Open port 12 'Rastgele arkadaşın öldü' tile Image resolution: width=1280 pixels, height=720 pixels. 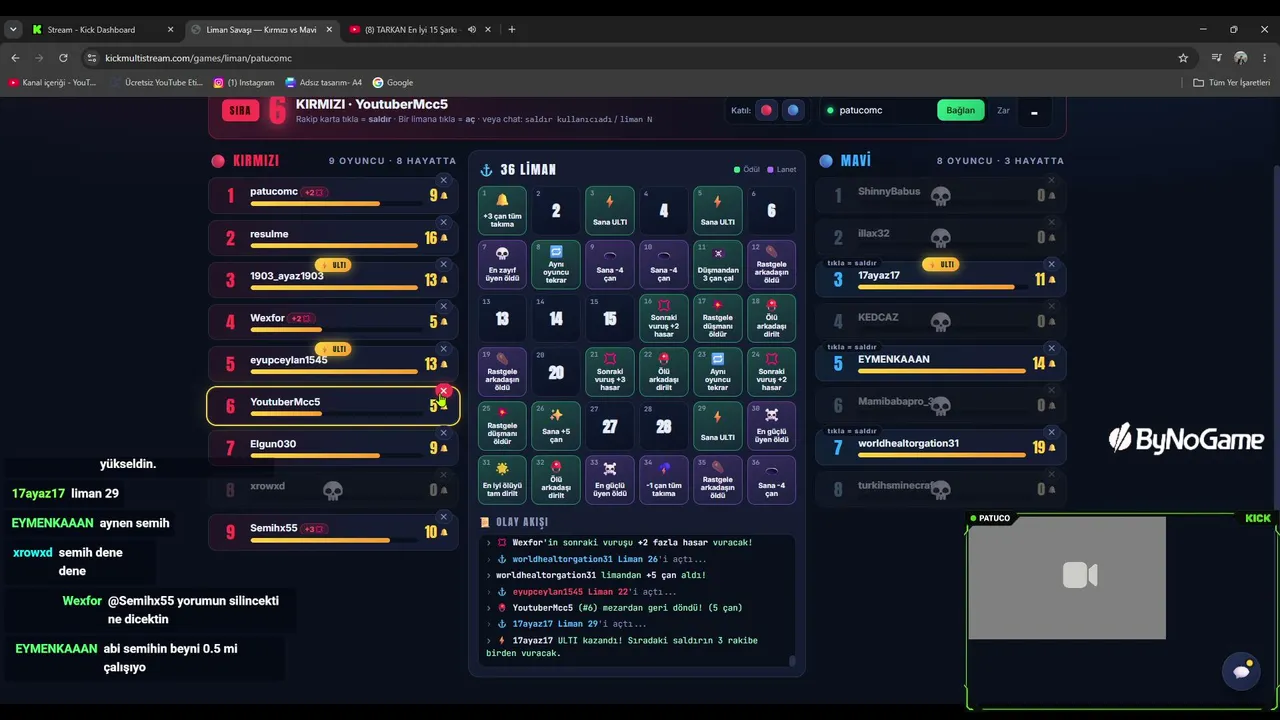[x=771, y=264]
